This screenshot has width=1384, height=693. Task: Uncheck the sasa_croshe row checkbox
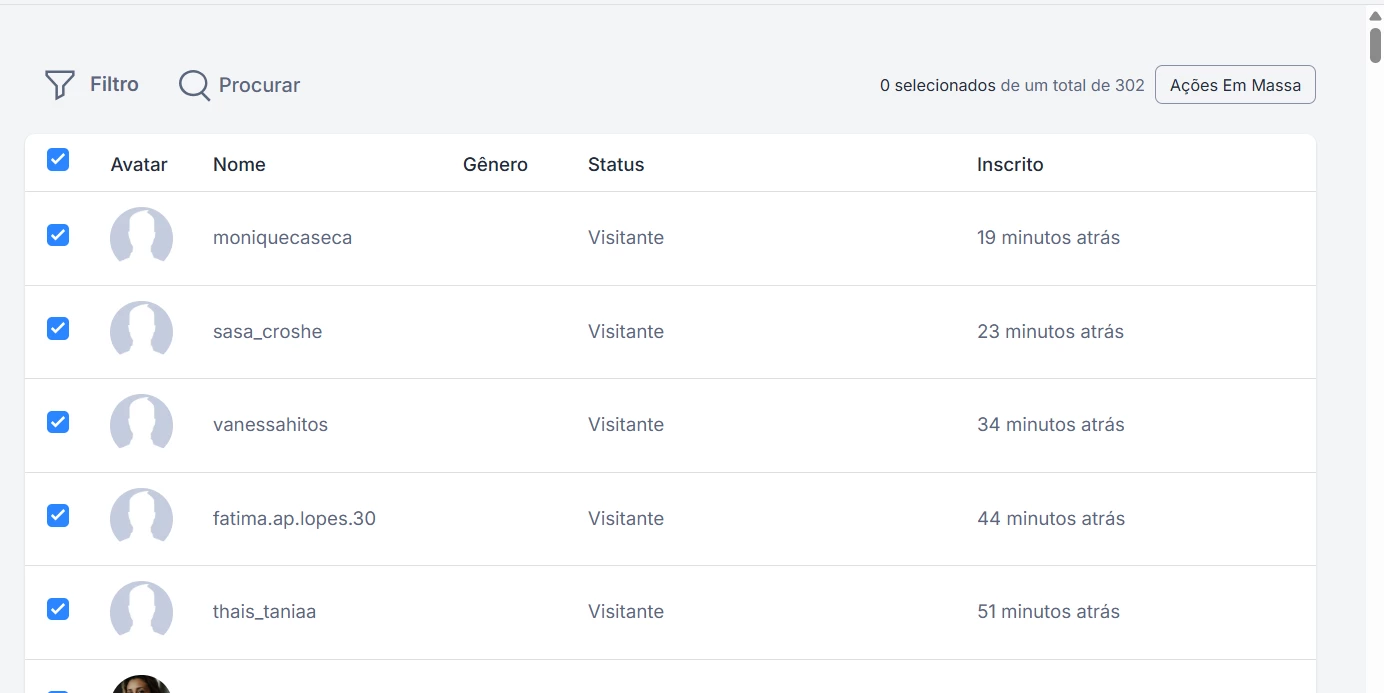[x=58, y=328]
